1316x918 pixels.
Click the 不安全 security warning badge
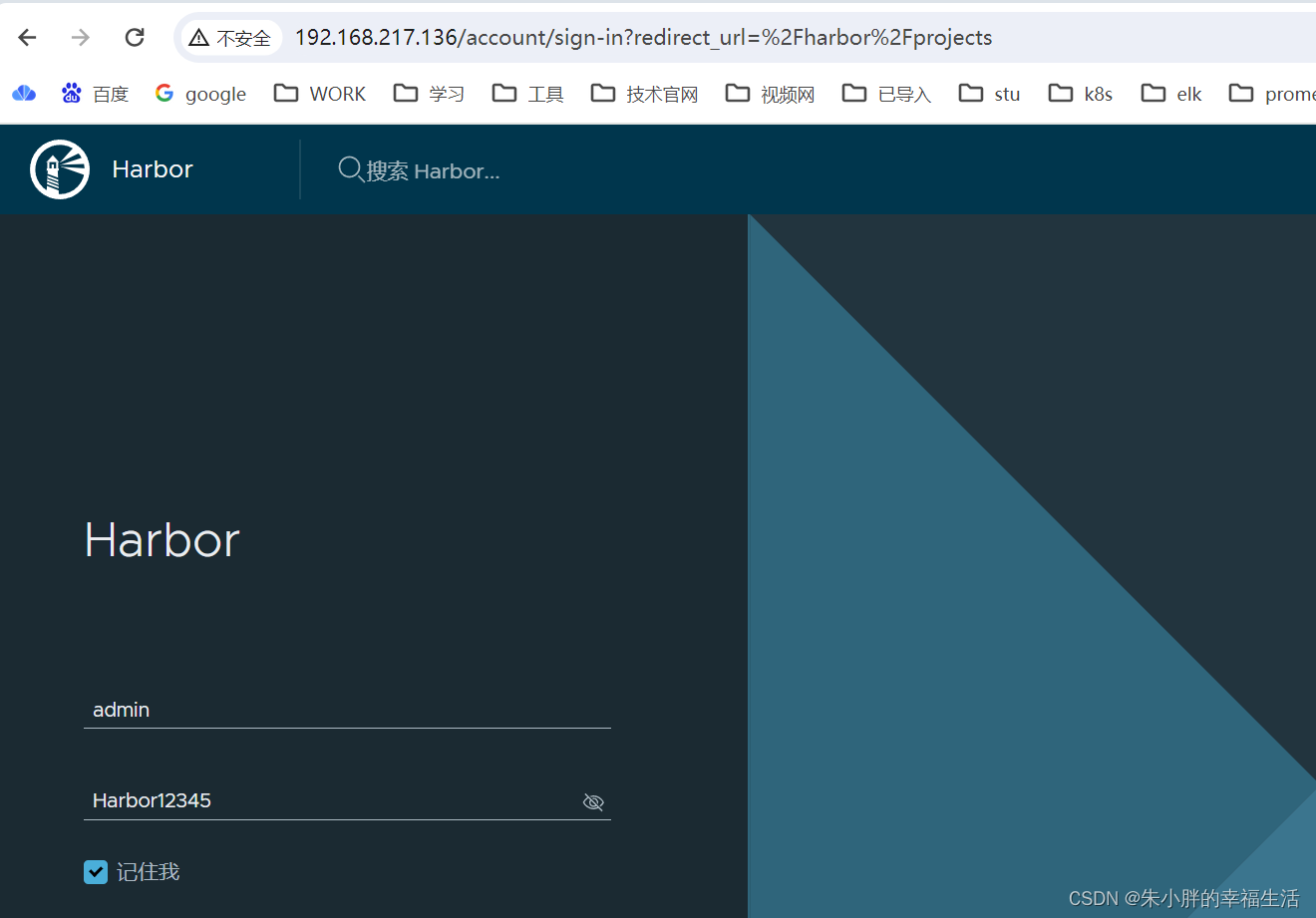tap(230, 38)
